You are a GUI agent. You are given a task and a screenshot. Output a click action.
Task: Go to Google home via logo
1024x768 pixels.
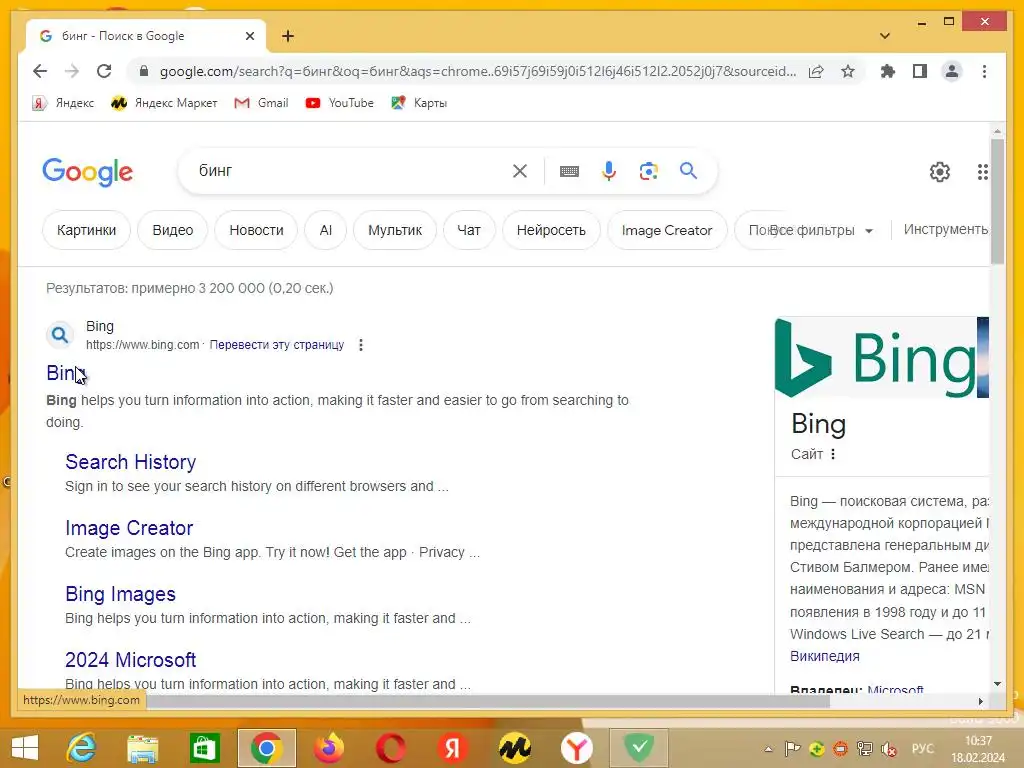click(x=88, y=172)
